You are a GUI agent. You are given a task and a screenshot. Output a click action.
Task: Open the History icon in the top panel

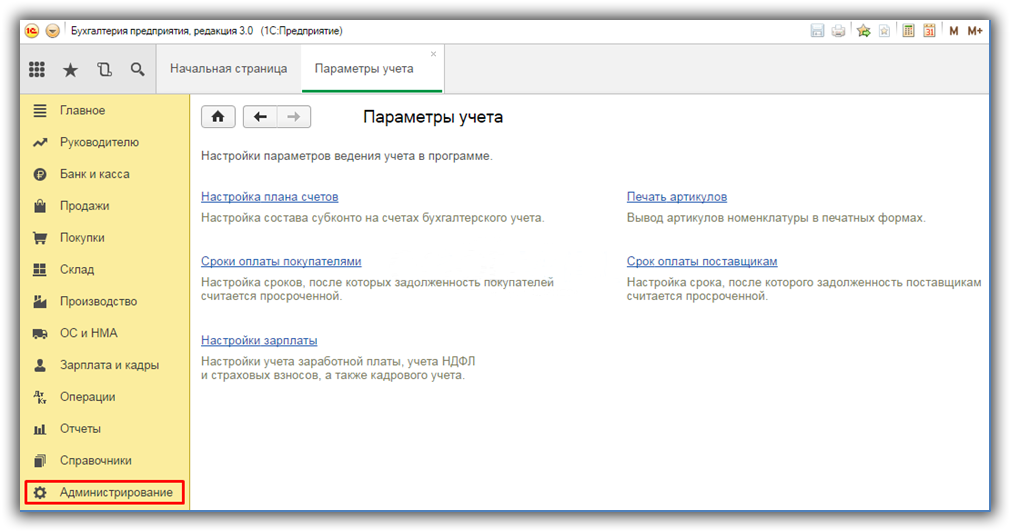104,70
